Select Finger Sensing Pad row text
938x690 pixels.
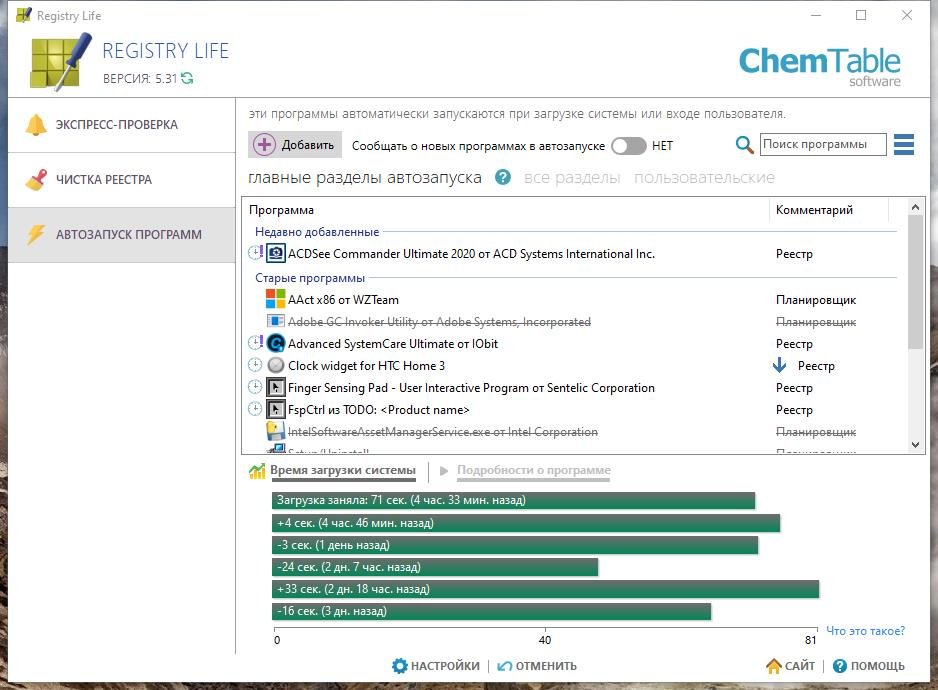coord(471,388)
